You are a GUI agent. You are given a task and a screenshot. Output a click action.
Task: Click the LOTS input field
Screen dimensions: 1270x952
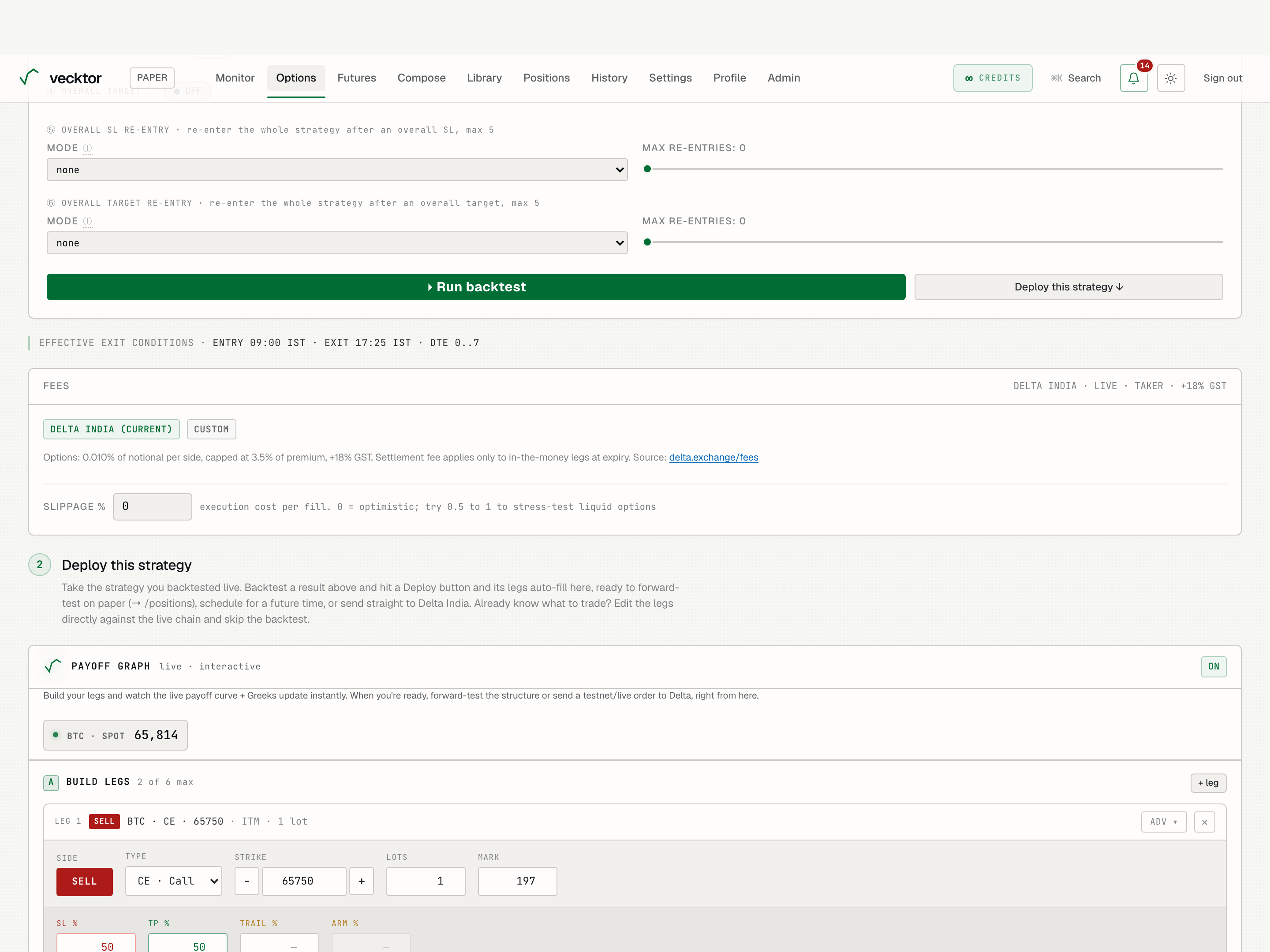click(426, 881)
